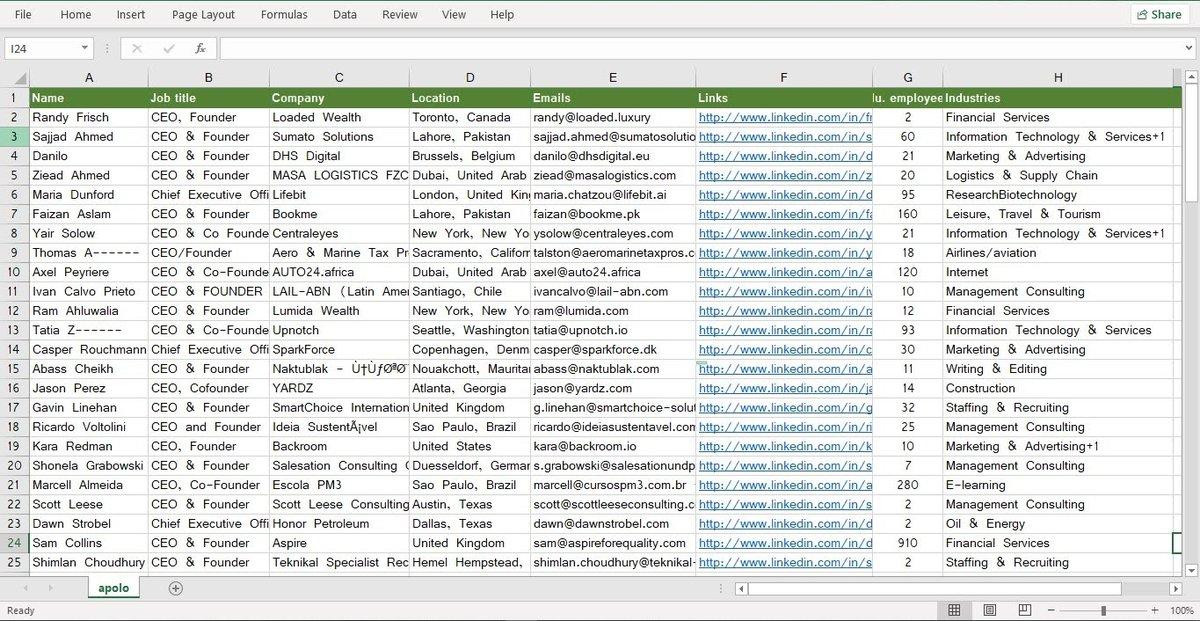Click the horizontal scrollbar track
This screenshot has width=1200, height=621.
(958, 589)
